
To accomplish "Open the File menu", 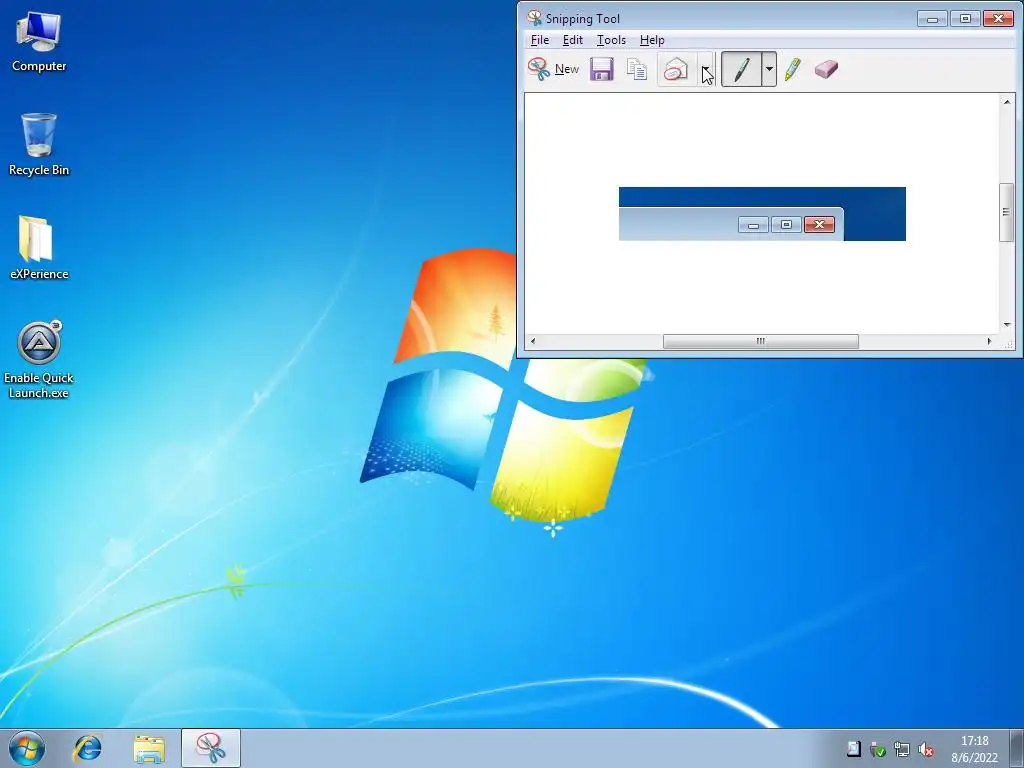I will (539, 40).
